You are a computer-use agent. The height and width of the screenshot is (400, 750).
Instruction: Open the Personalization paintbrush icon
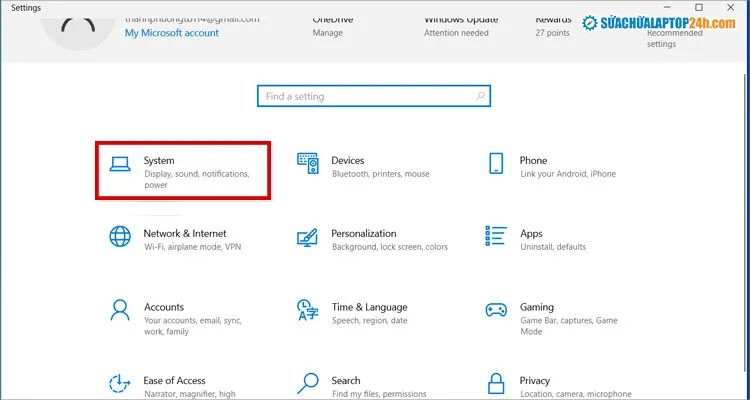[307, 237]
